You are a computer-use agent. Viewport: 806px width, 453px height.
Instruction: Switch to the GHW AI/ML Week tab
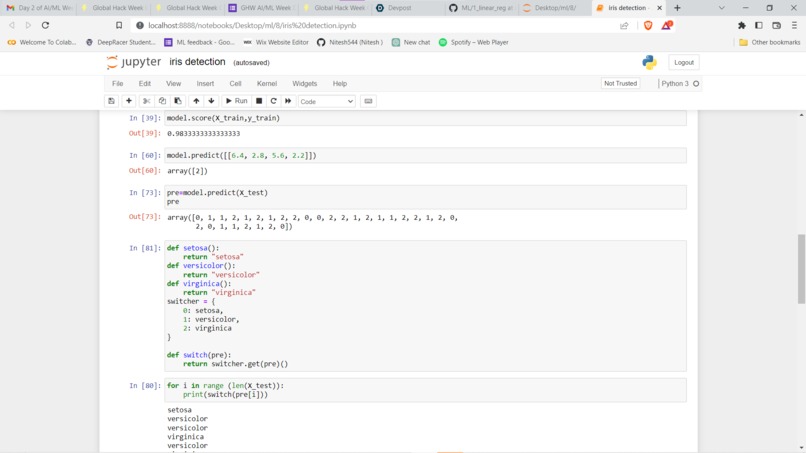(x=261, y=8)
